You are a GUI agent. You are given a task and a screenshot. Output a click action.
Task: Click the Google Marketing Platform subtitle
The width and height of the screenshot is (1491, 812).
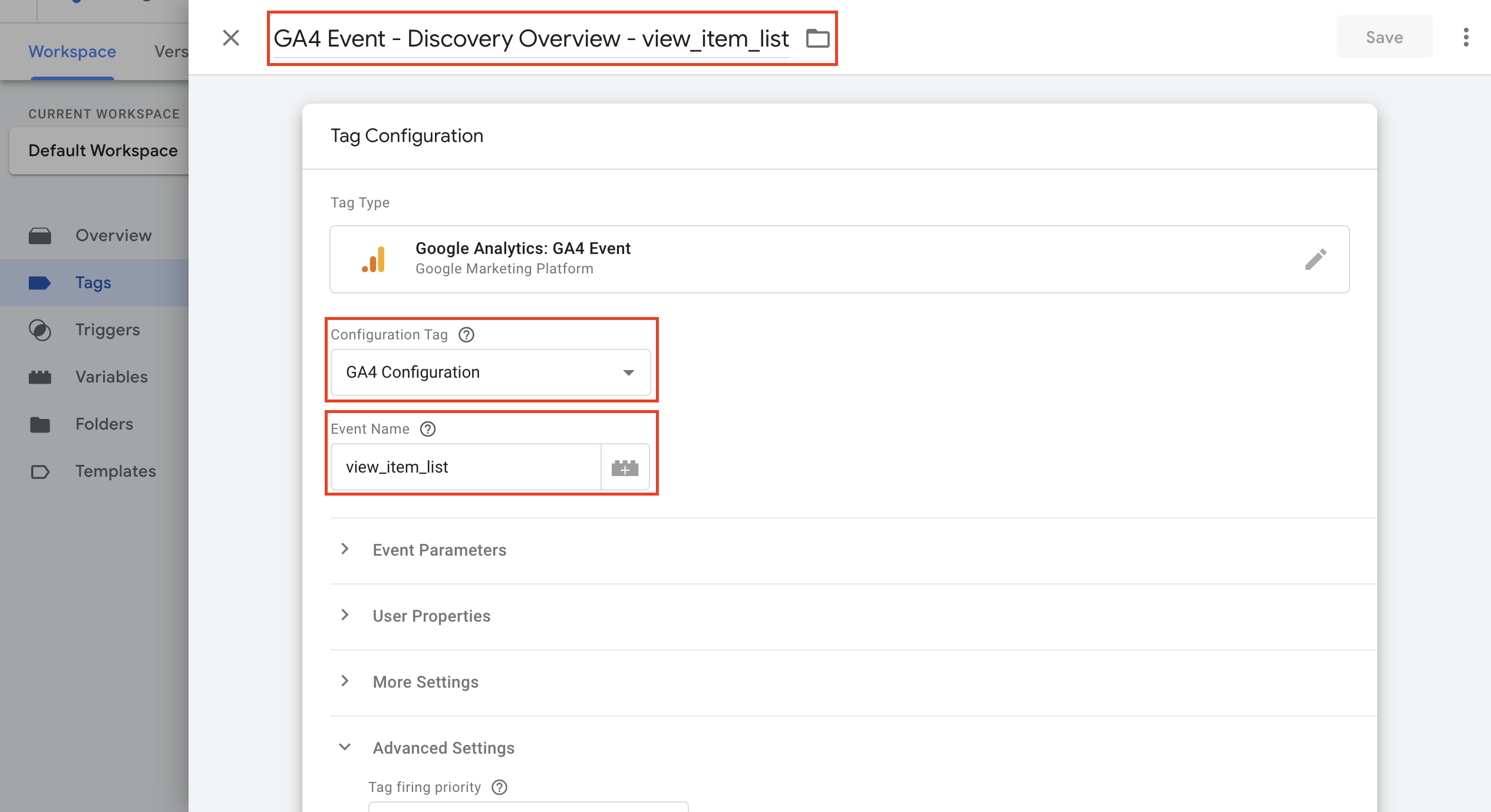pyautogui.click(x=504, y=269)
